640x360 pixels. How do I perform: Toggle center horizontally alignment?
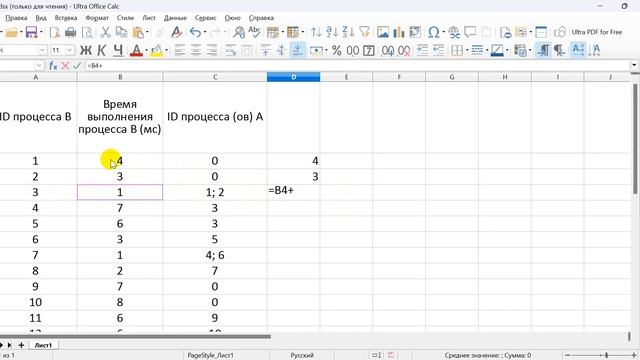(196, 50)
